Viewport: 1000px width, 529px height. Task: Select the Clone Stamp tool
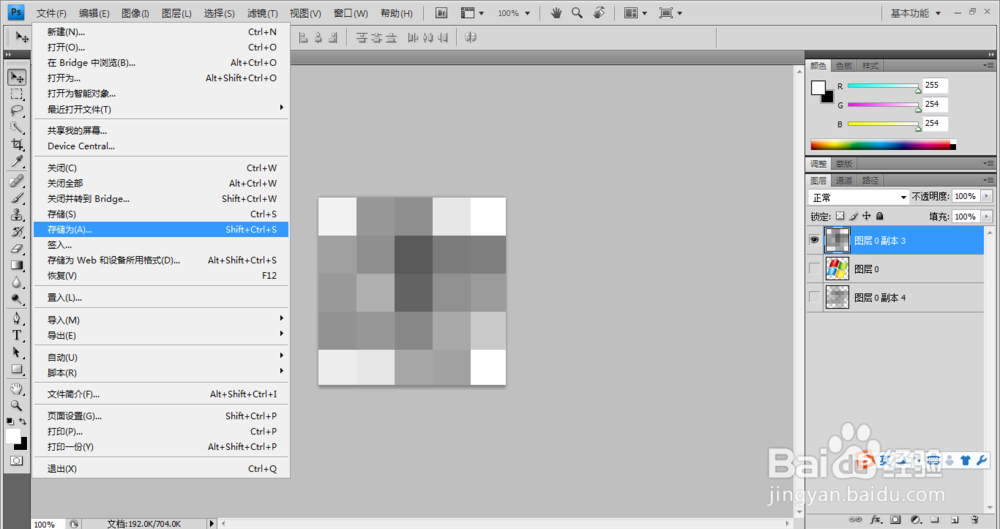point(17,215)
